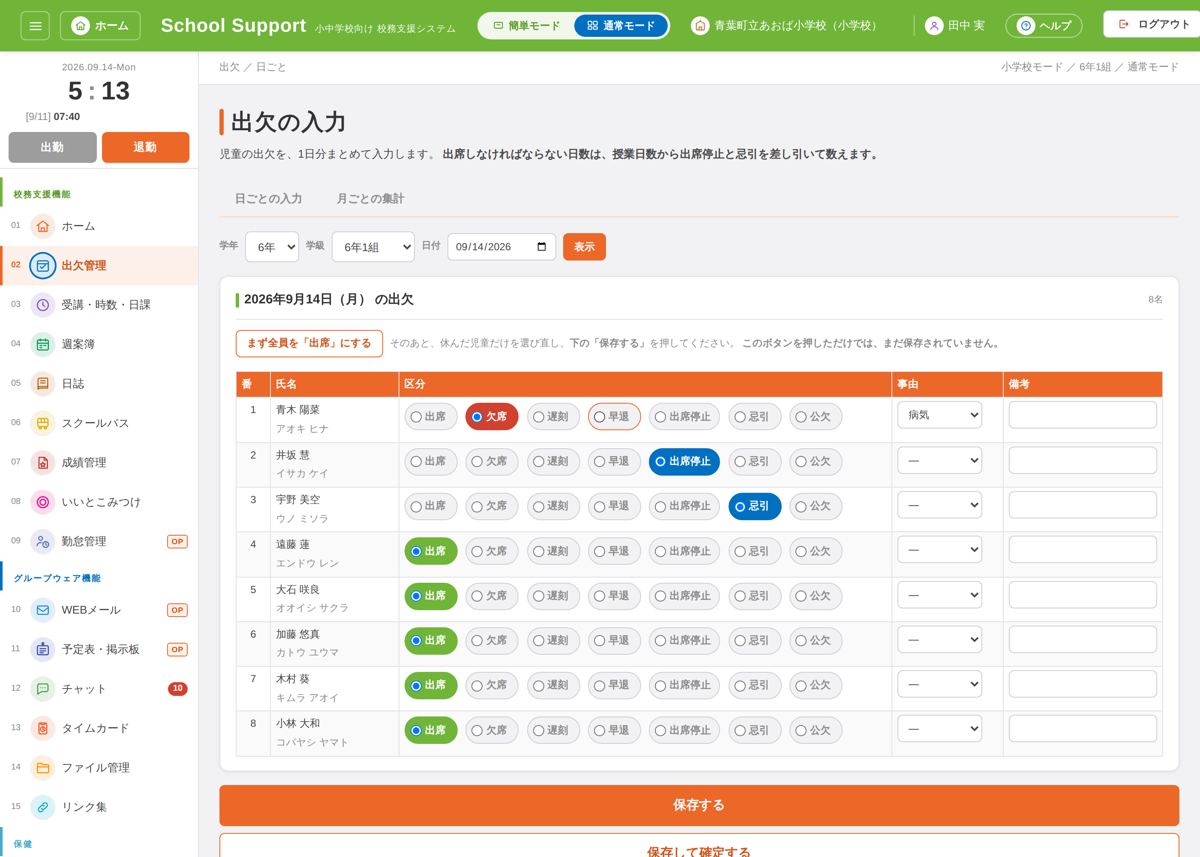
Task: Click the 備考 field for 青木 陽菜
Action: [x=1083, y=415]
